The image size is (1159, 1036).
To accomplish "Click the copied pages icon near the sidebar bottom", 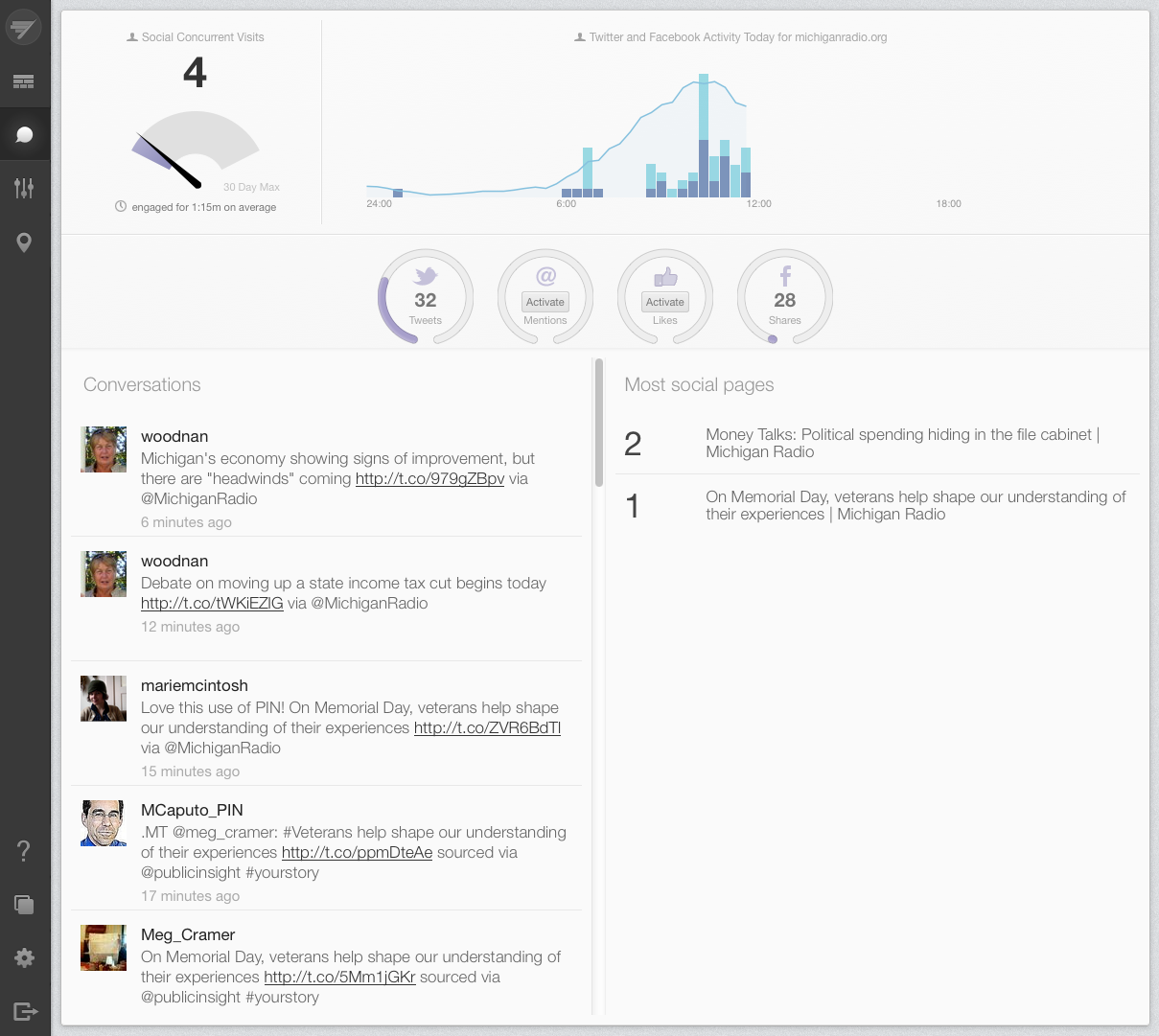I will coord(23,904).
